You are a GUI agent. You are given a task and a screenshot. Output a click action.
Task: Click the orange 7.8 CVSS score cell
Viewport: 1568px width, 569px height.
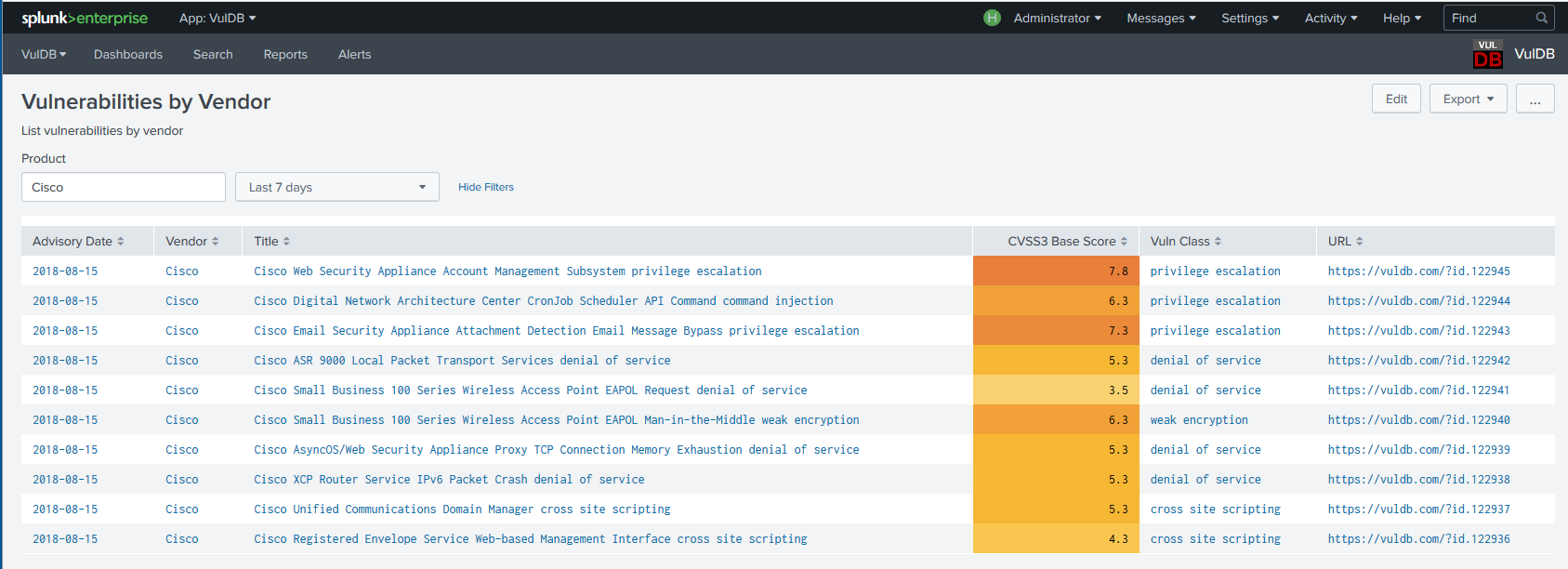tap(1055, 271)
